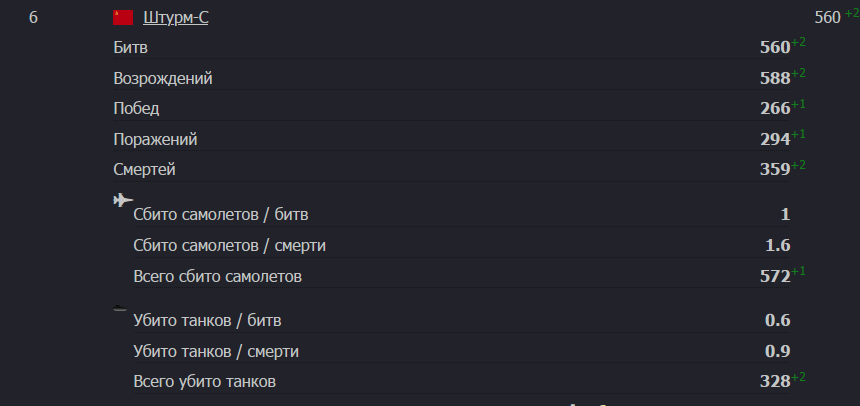This screenshot has height=406, width=860.
Task: Select Всего сбито самолетов row
Action: (x=461, y=276)
